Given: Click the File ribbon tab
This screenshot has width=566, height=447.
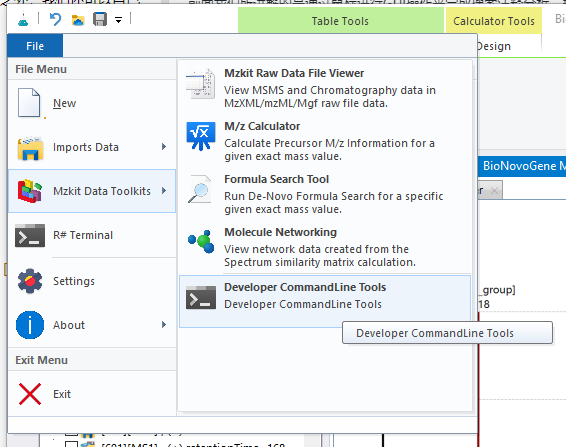Looking at the screenshot, I should point(35,46).
